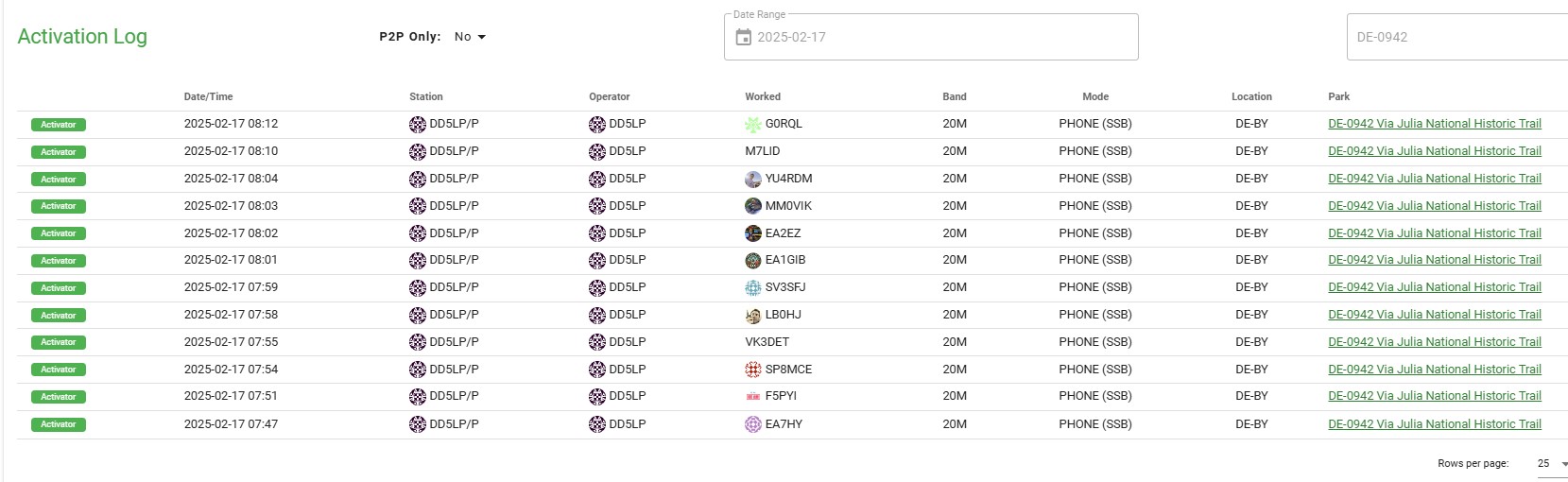
Task: Click the Activator badge for 08:12 entry
Action: coord(59,125)
